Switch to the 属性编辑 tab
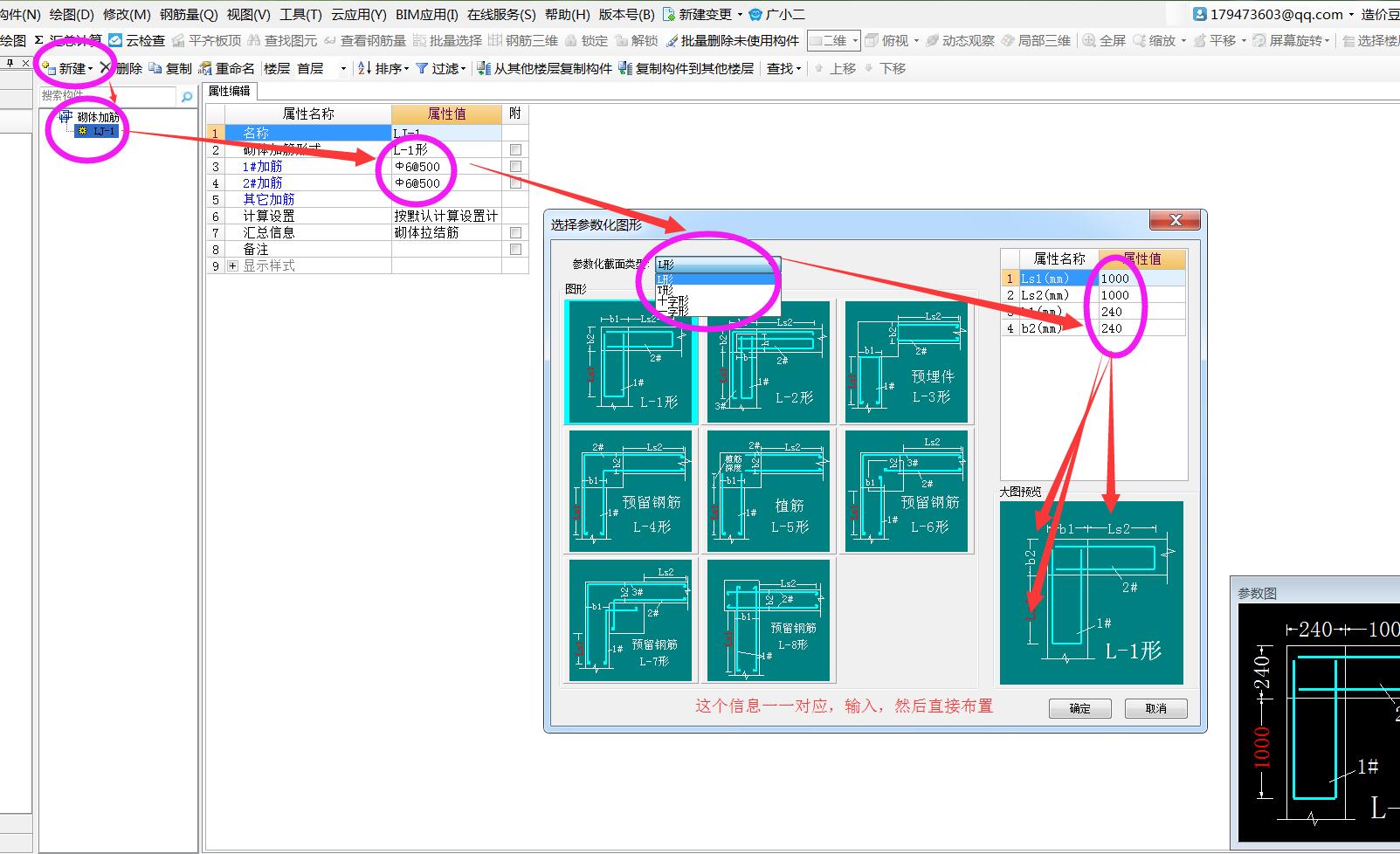Image resolution: width=1400 pixels, height=854 pixels. pyautogui.click(x=229, y=91)
